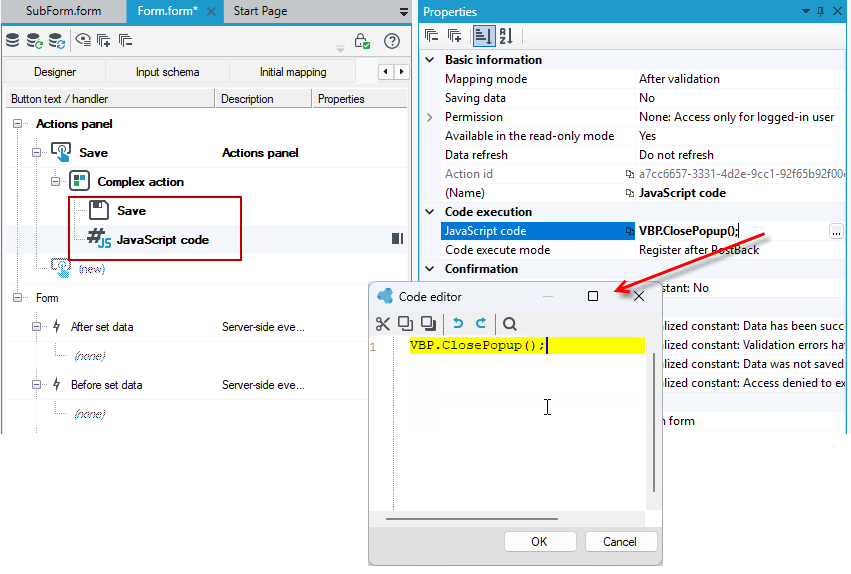851x574 pixels.
Task: Open Properties panel options dropdown arrow
Action: point(805,11)
